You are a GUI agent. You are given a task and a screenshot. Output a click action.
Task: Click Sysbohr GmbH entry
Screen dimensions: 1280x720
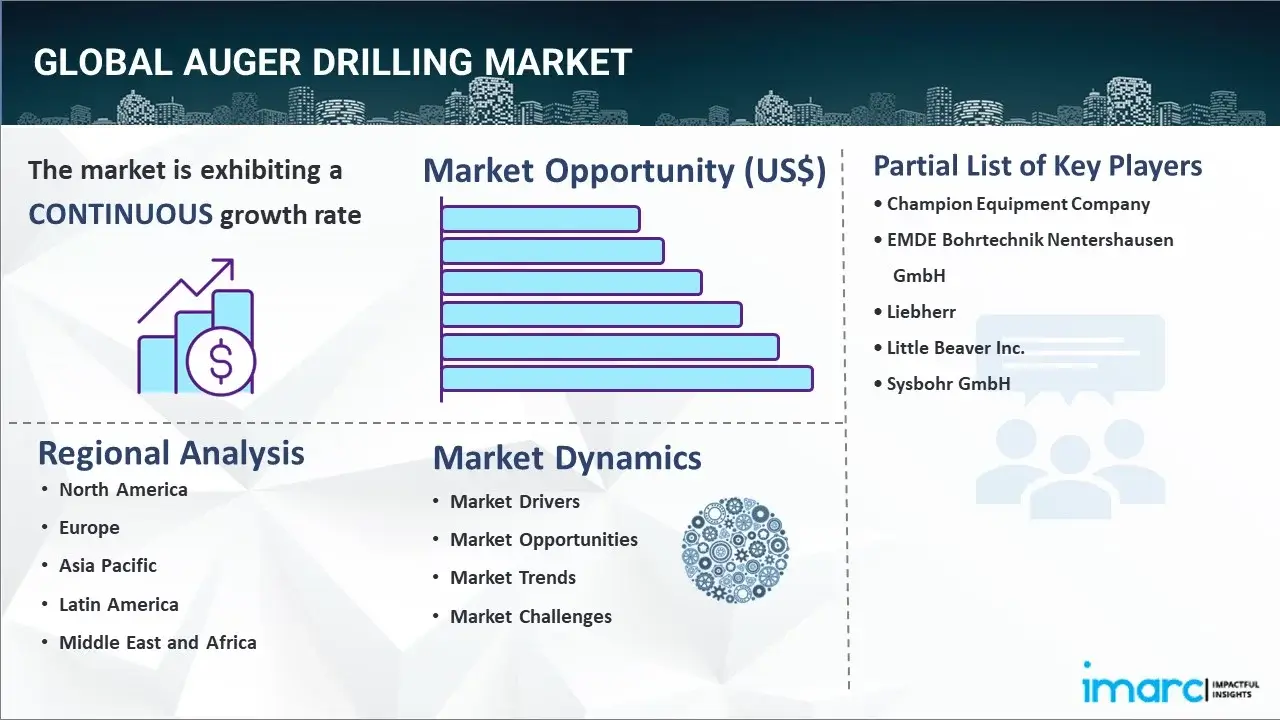[948, 383]
